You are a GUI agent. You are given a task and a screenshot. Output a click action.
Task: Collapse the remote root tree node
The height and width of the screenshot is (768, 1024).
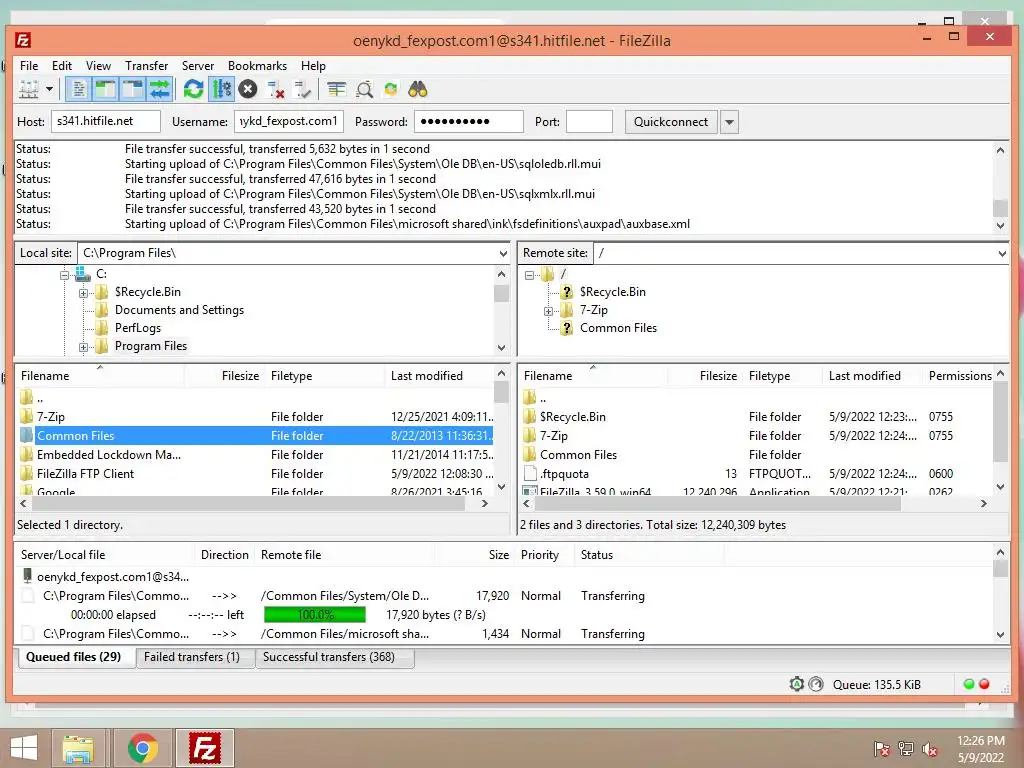coord(530,275)
